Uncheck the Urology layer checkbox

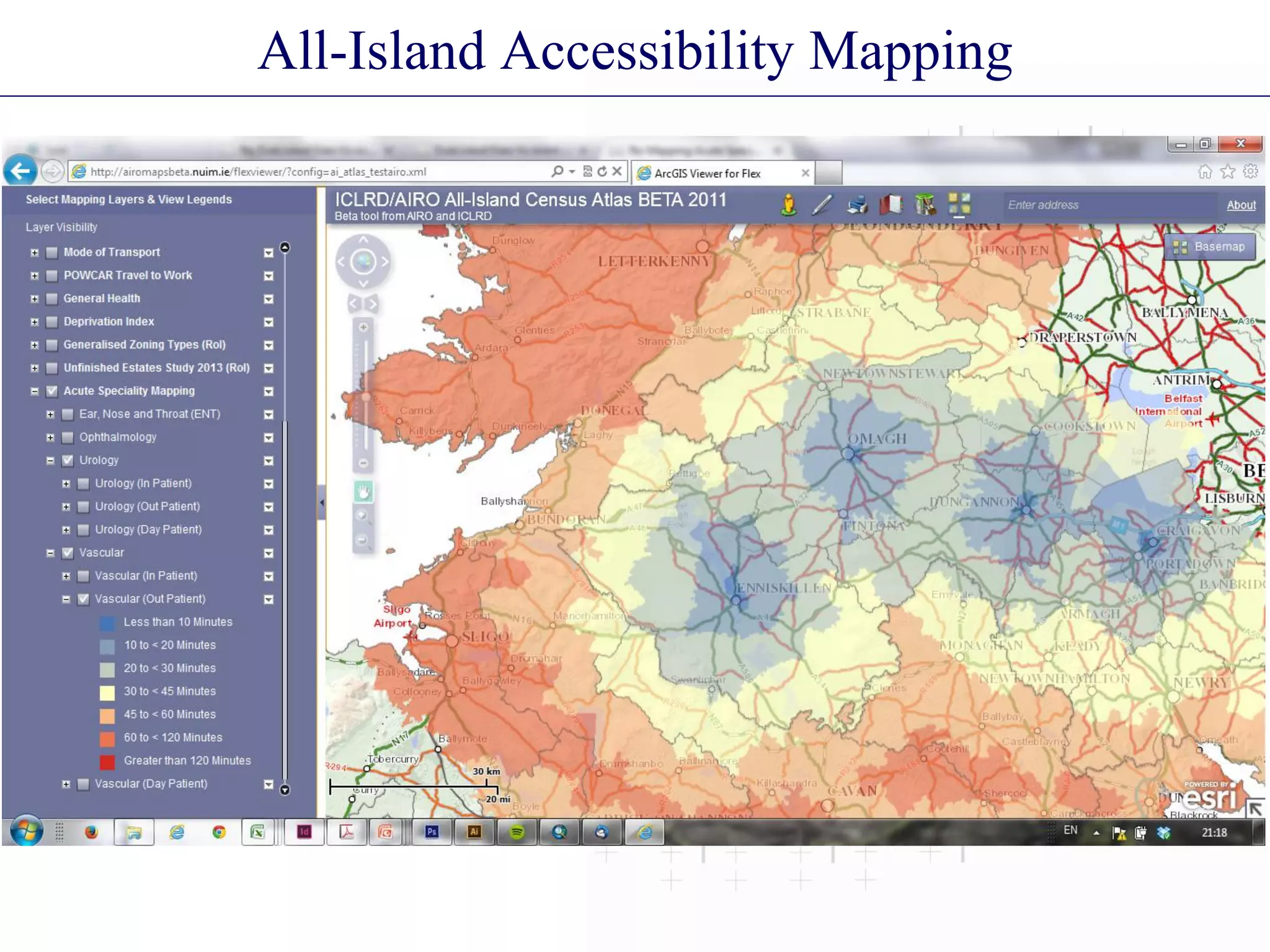tap(68, 461)
